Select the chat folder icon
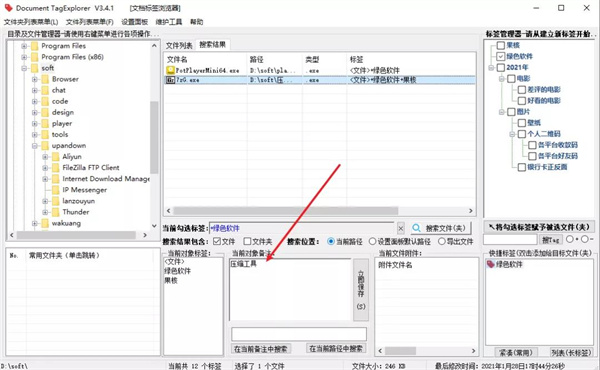The image size is (600, 370). pos(45,90)
